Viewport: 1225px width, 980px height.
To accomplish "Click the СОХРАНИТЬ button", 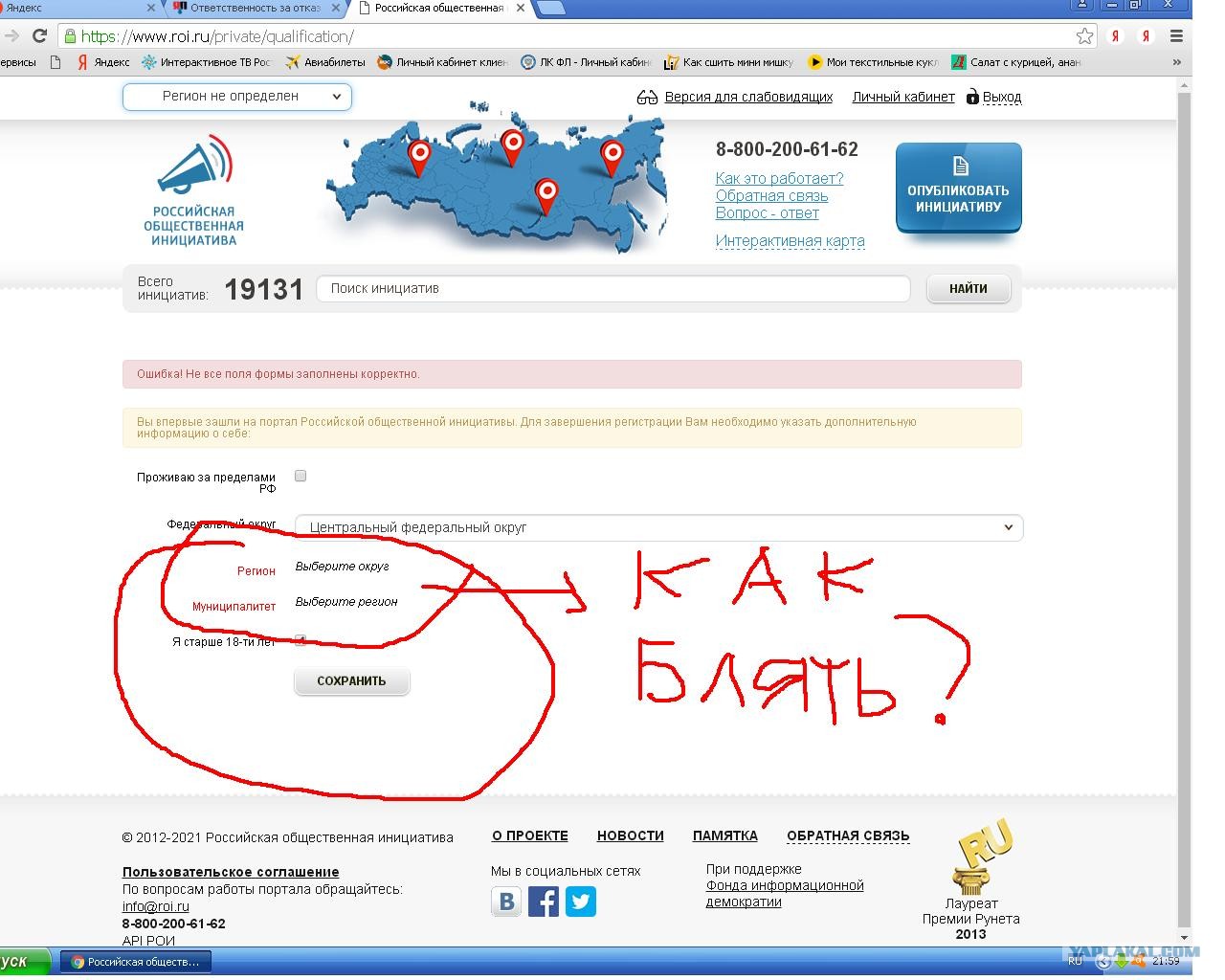I will [x=351, y=680].
